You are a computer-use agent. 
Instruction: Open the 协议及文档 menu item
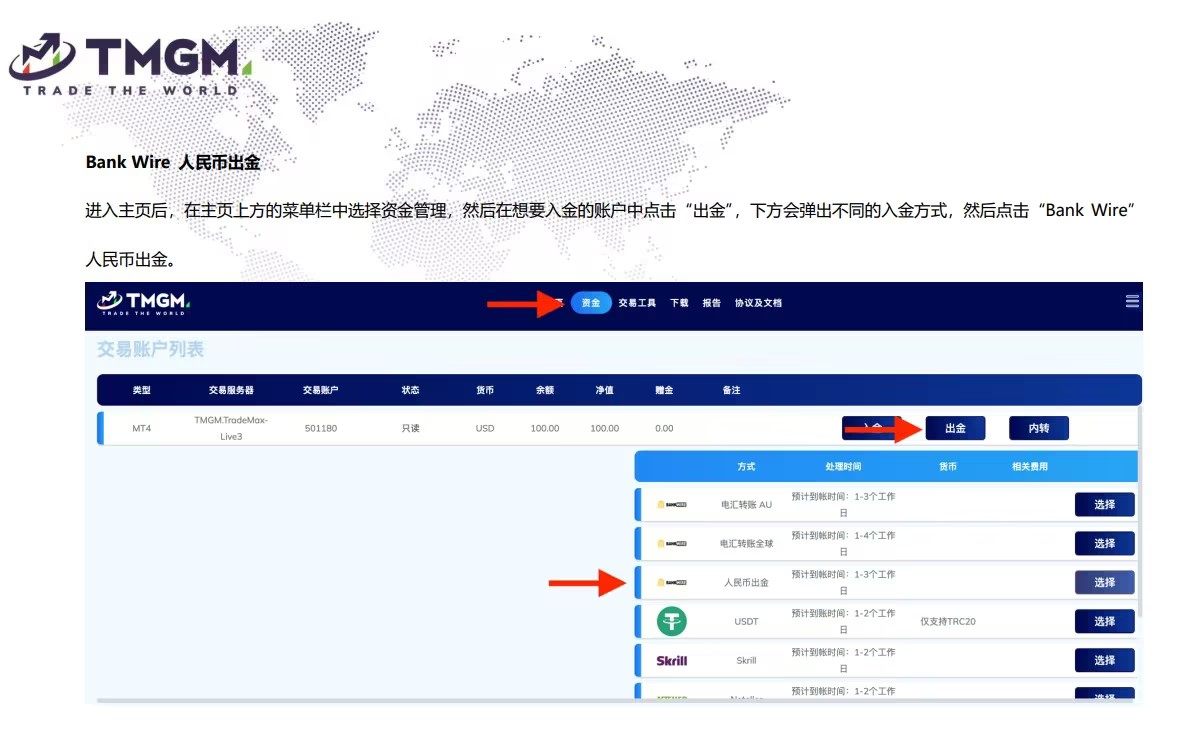(x=758, y=303)
